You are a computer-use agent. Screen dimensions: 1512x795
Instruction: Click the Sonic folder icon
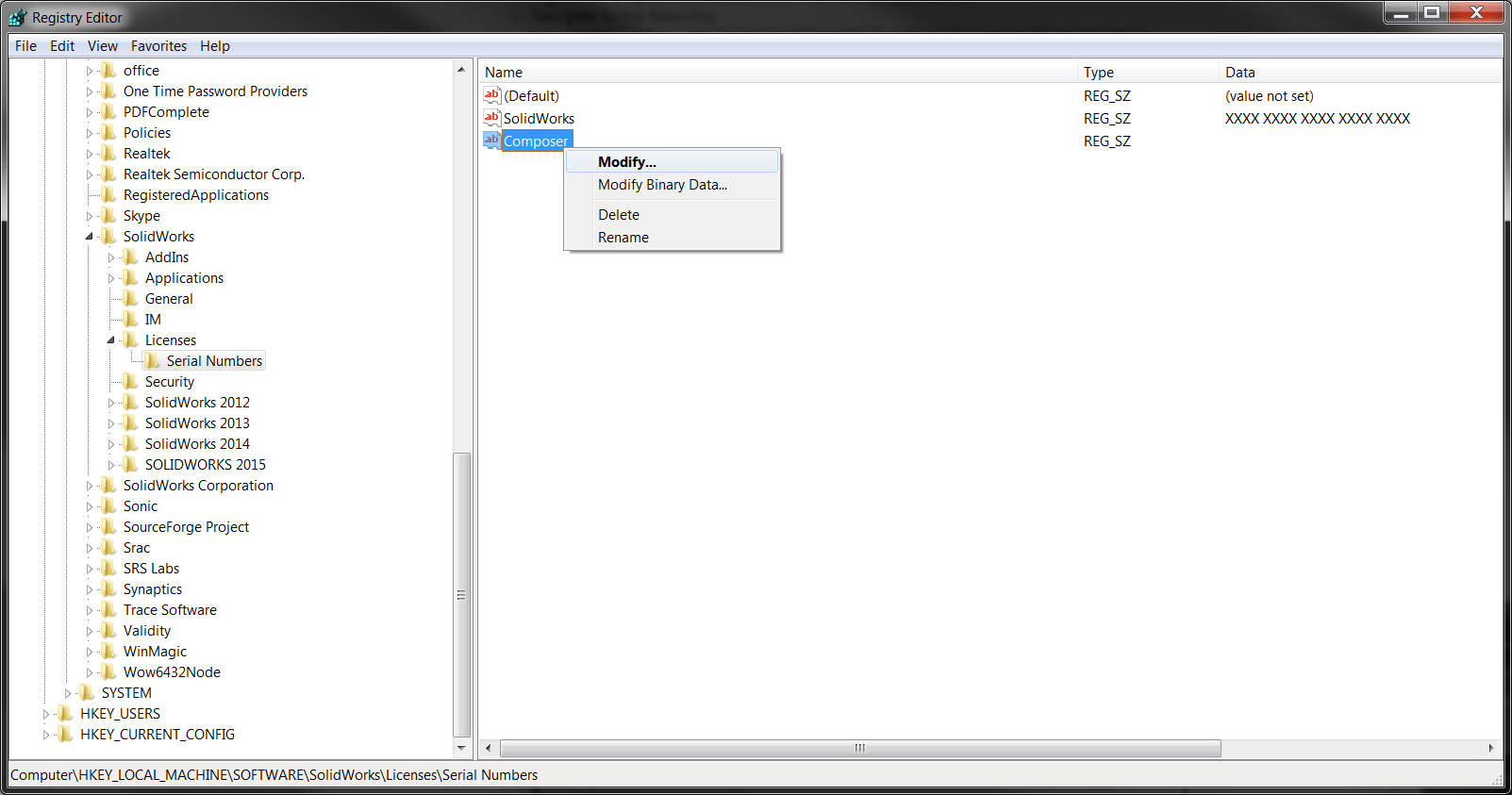click(x=109, y=506)
